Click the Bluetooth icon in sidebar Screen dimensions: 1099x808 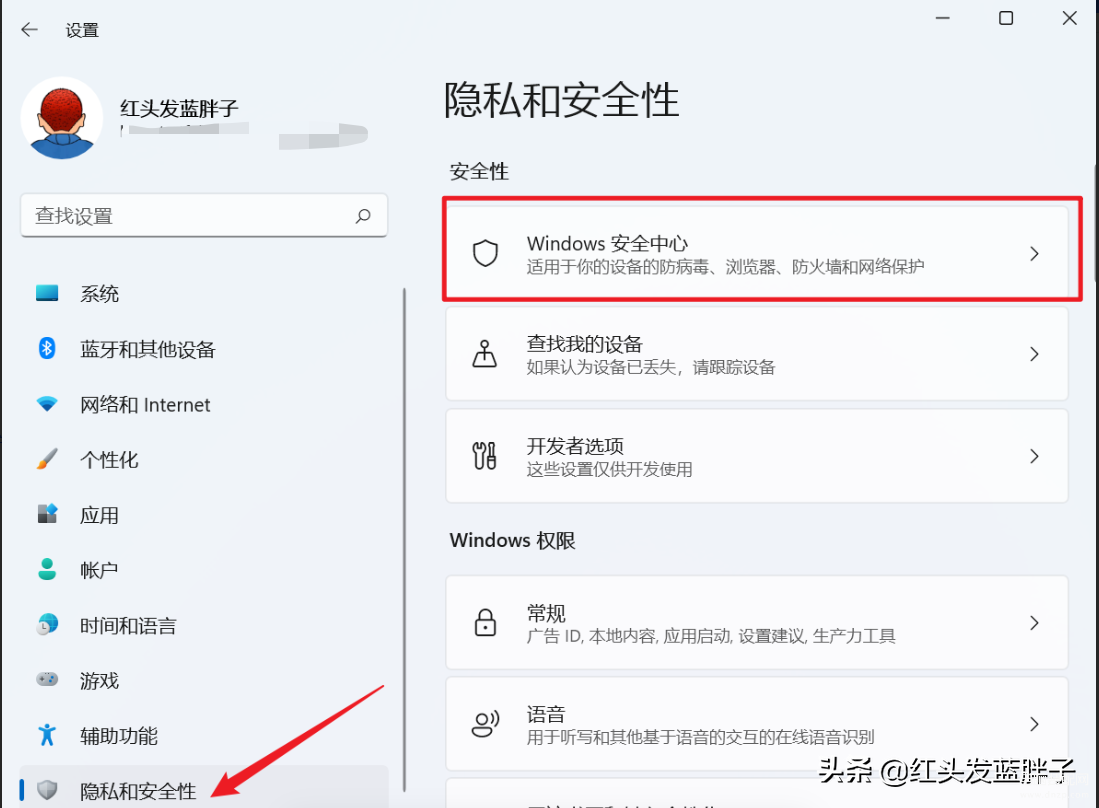coord(47,349)
